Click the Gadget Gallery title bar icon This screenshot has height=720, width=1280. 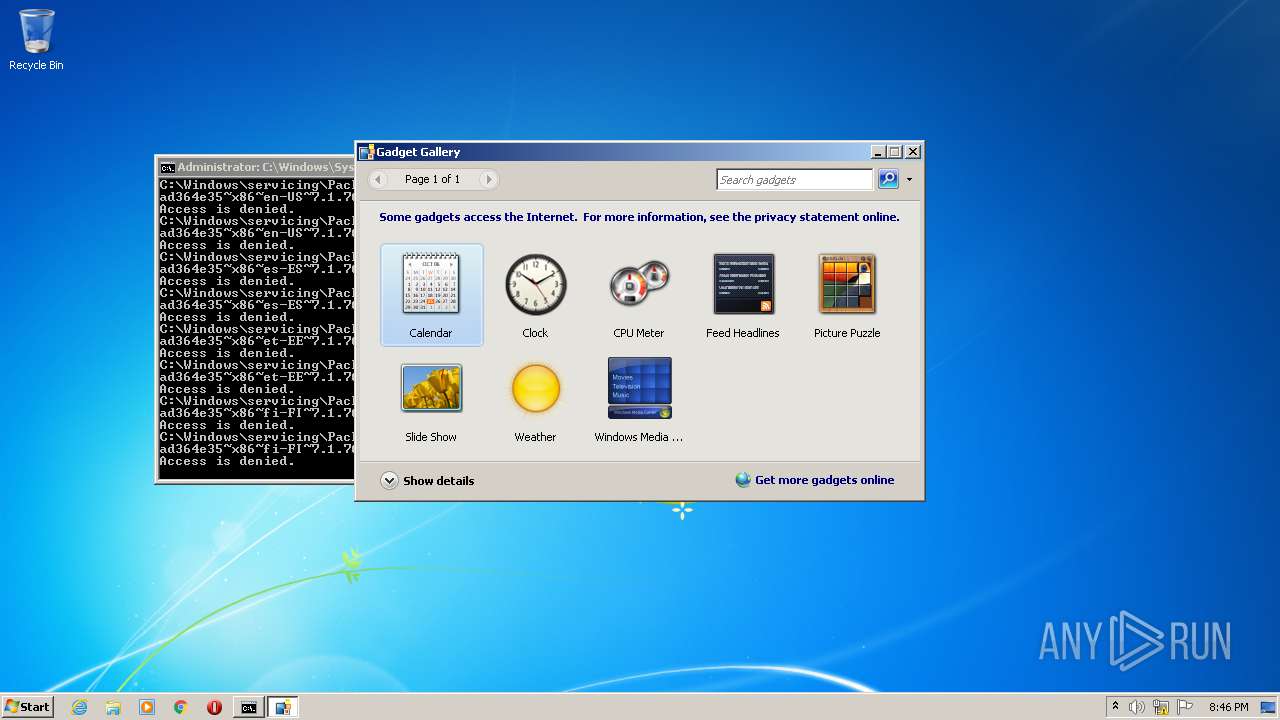(366, 152)
